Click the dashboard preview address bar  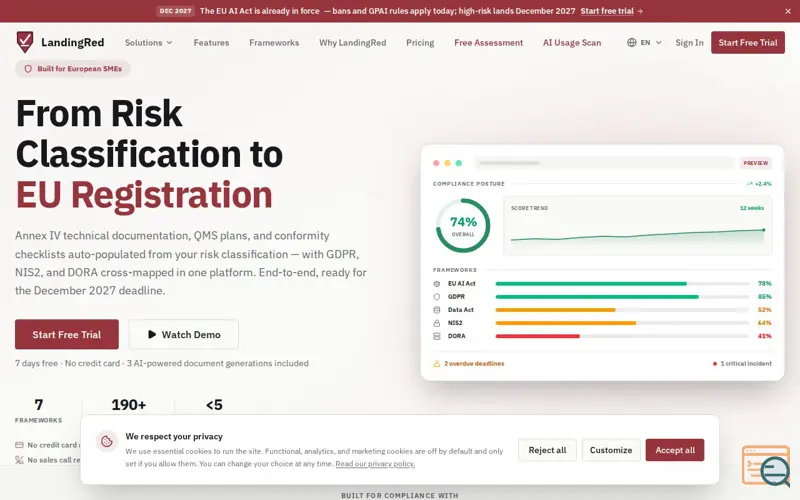605,163
